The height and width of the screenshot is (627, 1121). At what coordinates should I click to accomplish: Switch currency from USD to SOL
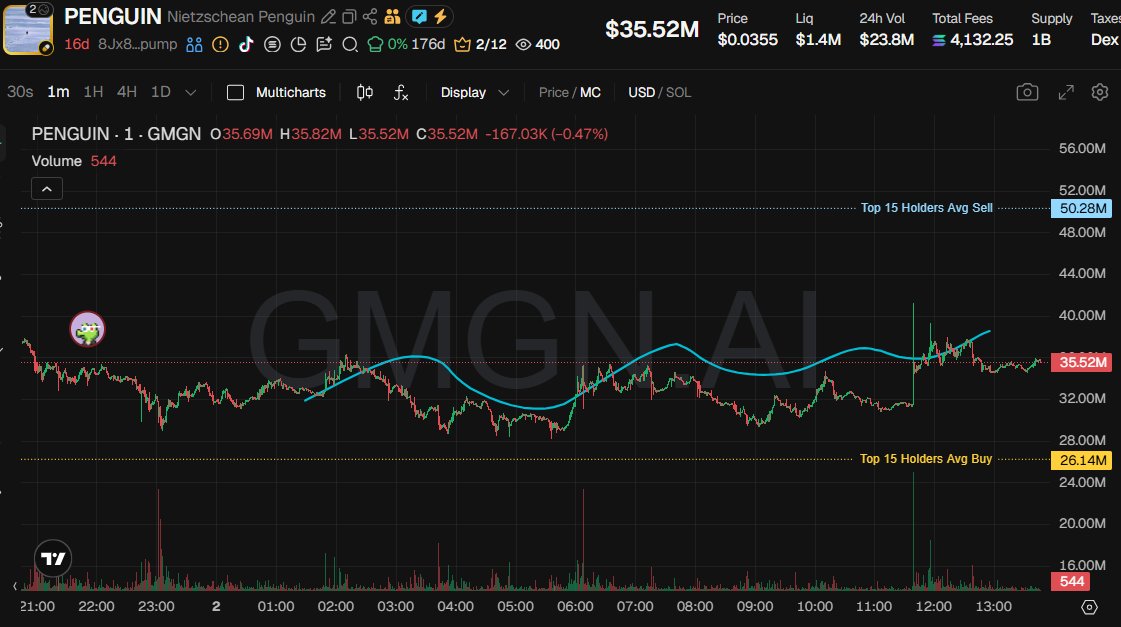pyautogui.click(x=678, y=92)
